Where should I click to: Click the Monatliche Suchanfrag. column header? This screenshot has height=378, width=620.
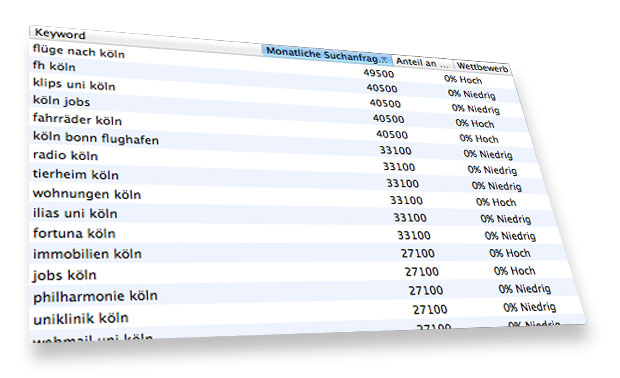click(327, 55)
